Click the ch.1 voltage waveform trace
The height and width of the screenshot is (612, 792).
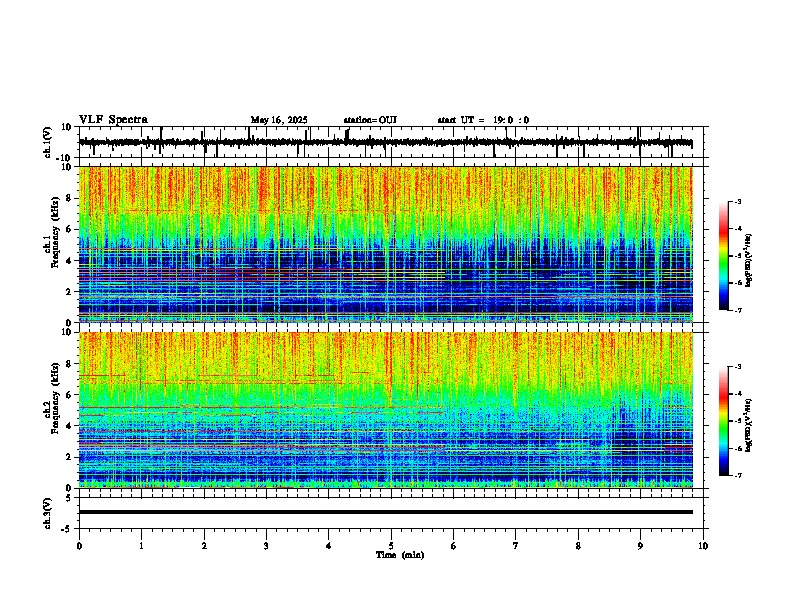pos(385,142)
